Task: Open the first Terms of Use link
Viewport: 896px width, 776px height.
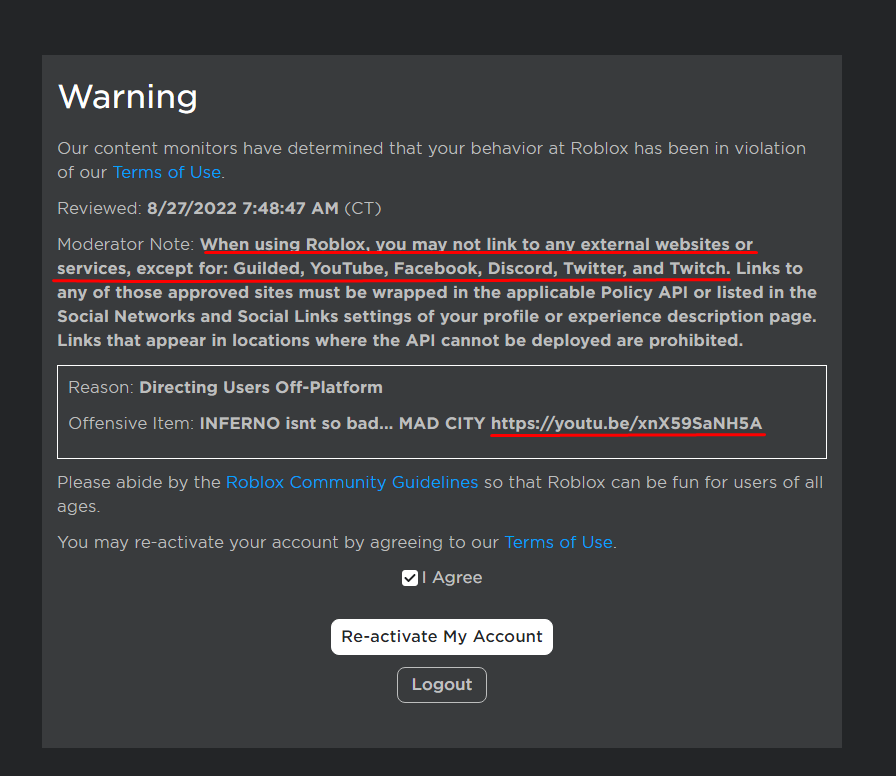Action: pyautogui.click(x=166, y=172)
